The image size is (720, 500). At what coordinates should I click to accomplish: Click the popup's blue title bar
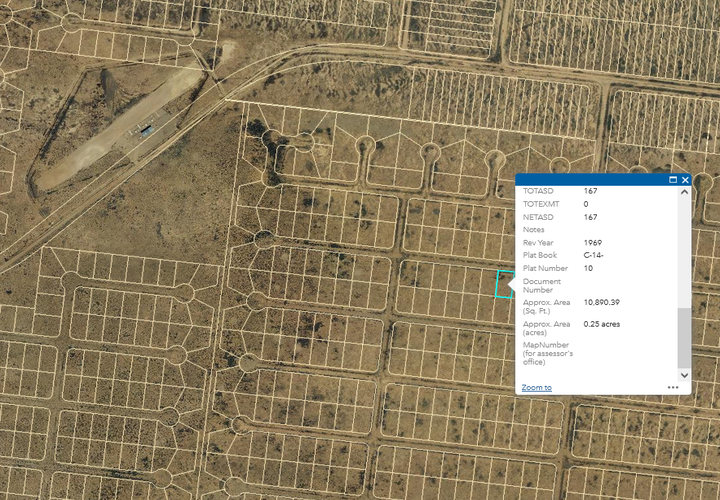[x=590, y=180]
